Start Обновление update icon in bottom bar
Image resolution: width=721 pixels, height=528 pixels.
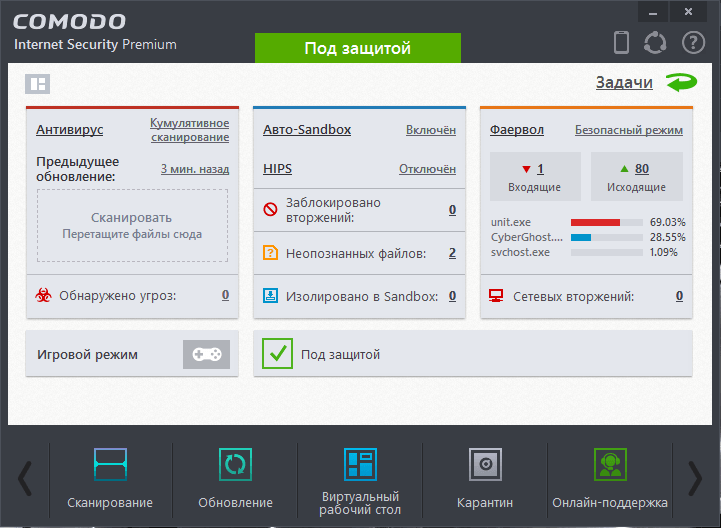(235, 465)
